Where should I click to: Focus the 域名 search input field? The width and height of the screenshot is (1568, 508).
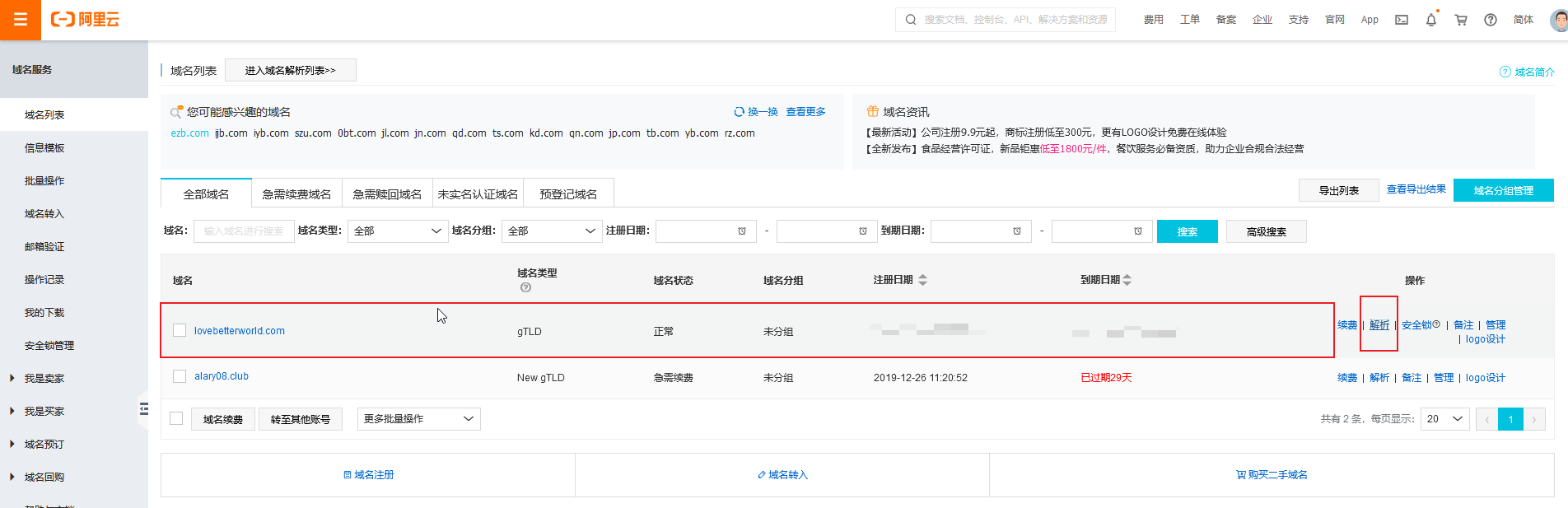(243, 231)
